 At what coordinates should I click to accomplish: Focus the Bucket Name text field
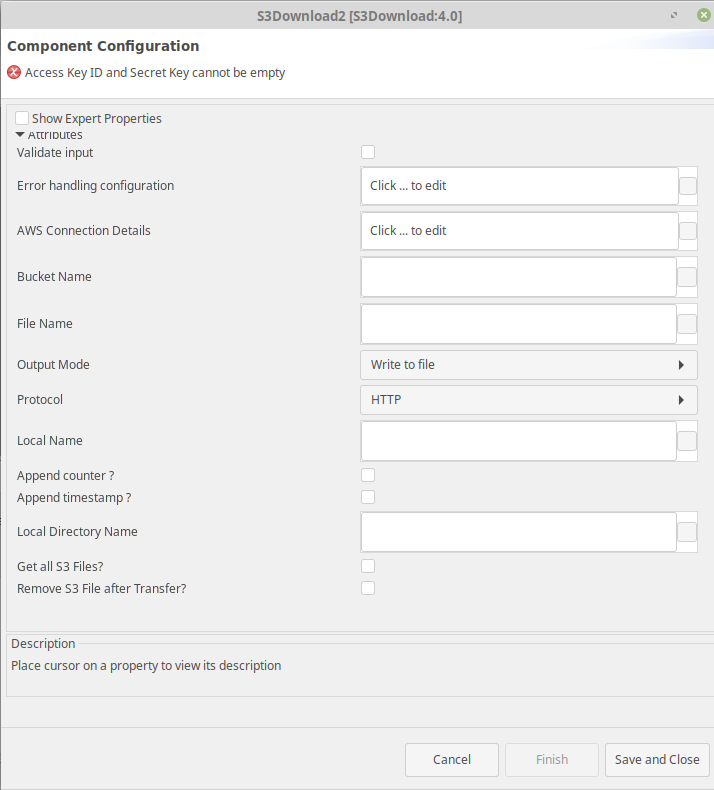518,277
